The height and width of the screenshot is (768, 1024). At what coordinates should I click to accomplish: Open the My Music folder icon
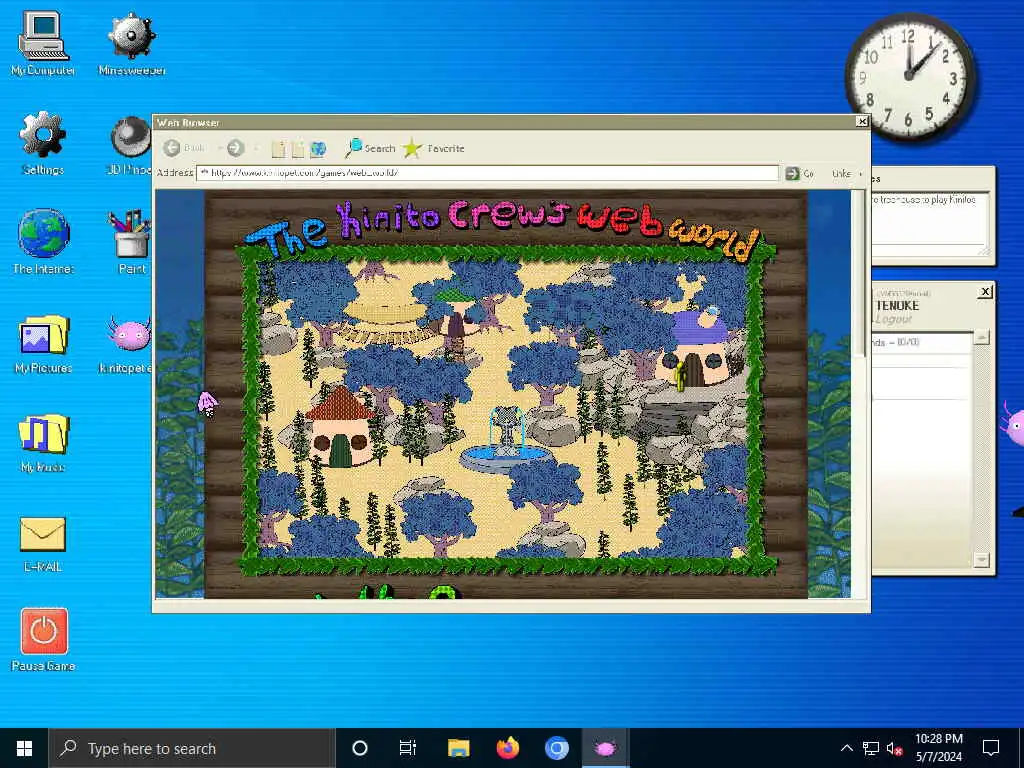(43, 441)
